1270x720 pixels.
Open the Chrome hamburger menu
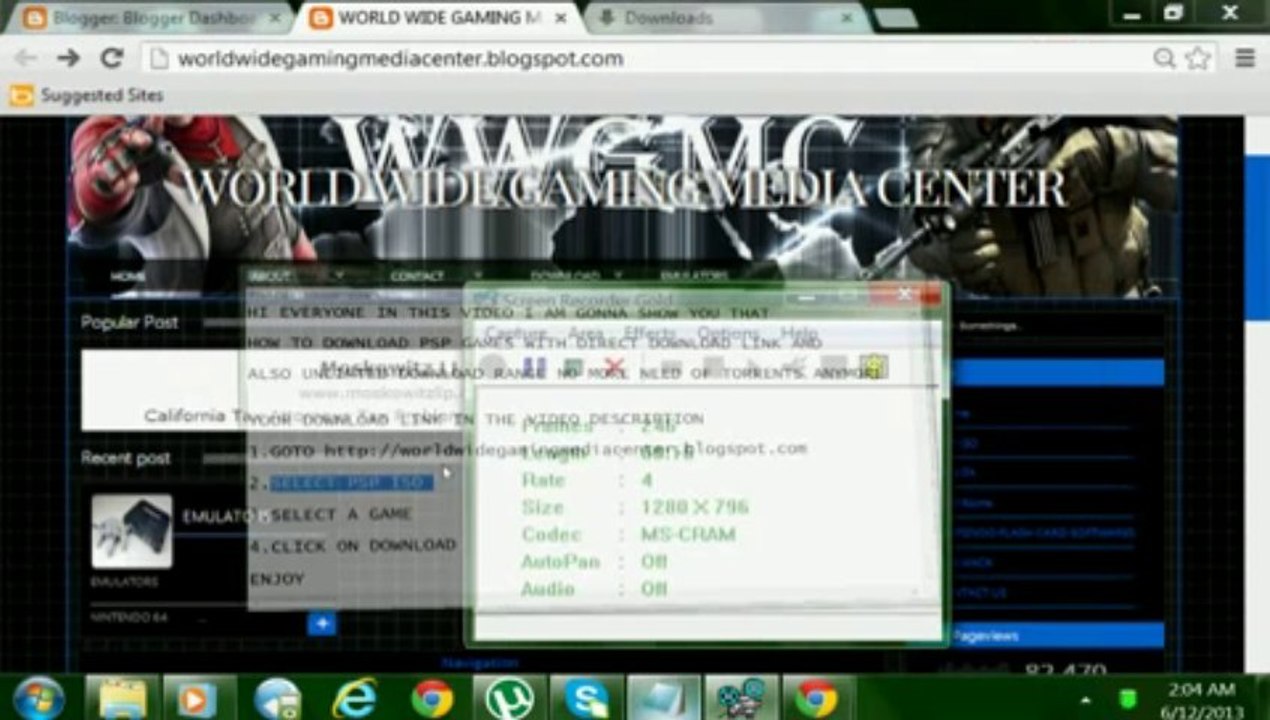(1245, 58)
